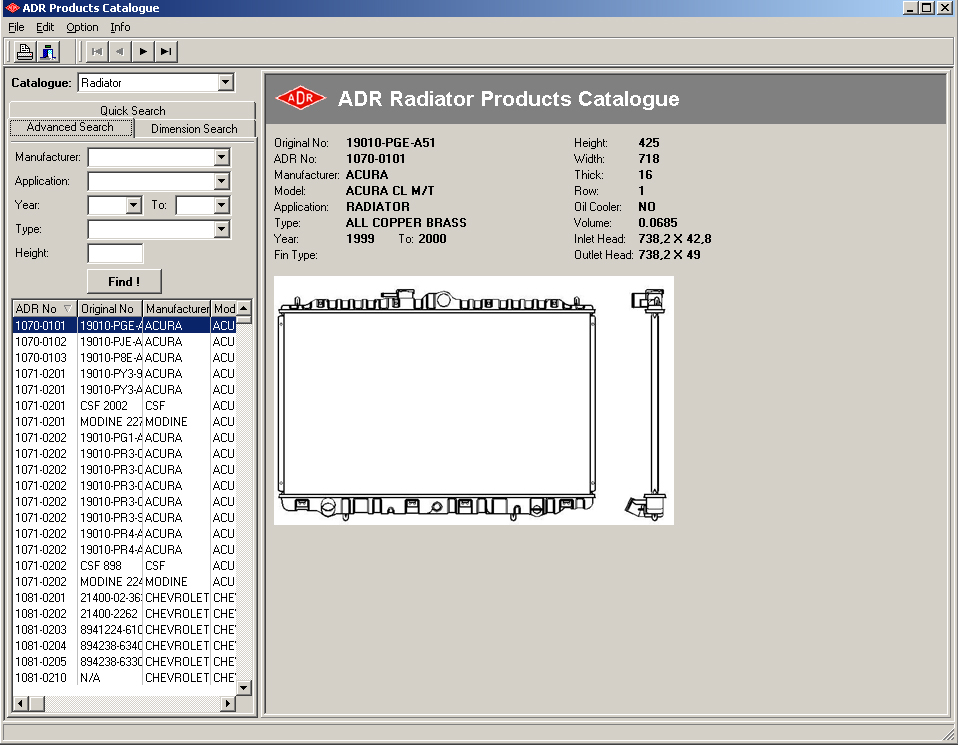The image size is (958, 745).
Task: Switch to the Dimension Search tab
Action: pyautogui.click(x=194, y=128)
